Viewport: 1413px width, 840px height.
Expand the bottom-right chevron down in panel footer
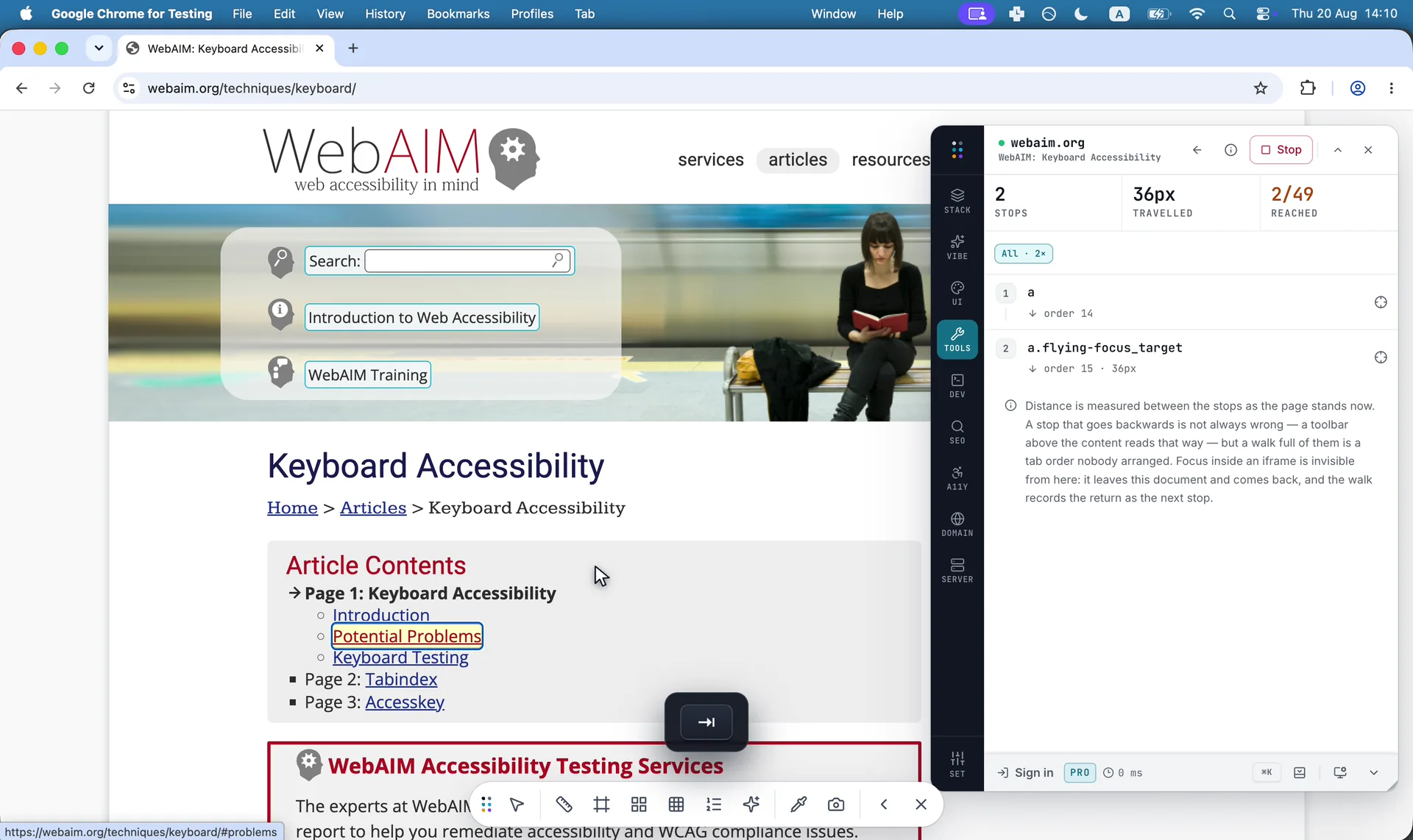[1373, 772]
